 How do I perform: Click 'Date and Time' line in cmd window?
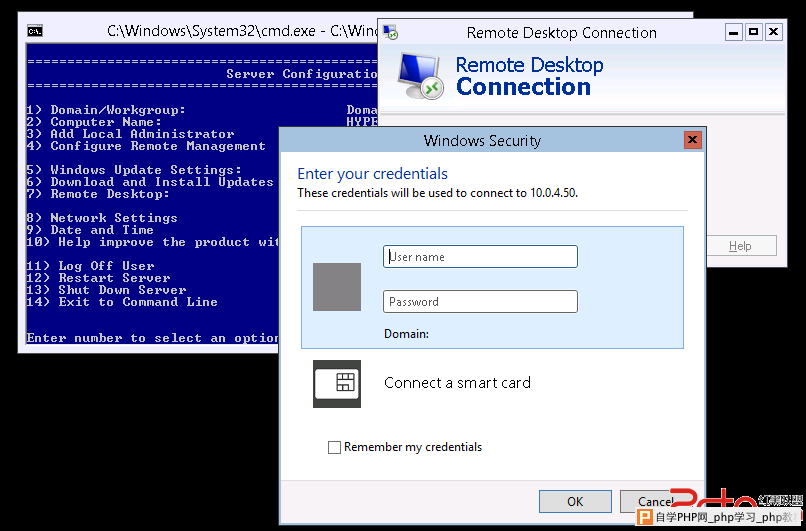pyautogui.click(x=90, y=230)
